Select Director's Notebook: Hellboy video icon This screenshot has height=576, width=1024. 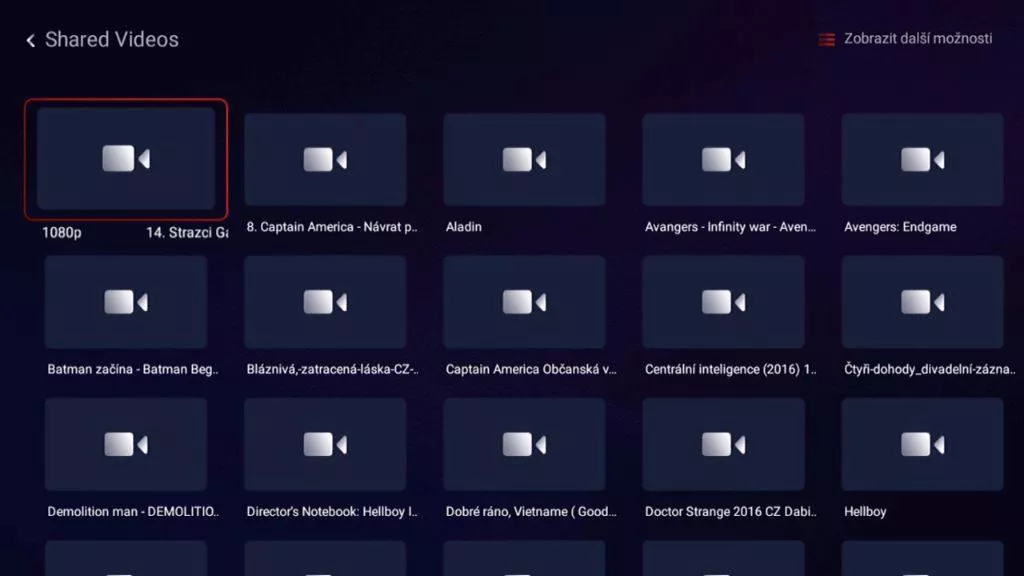pyautogui.click(x=325, y=444)
